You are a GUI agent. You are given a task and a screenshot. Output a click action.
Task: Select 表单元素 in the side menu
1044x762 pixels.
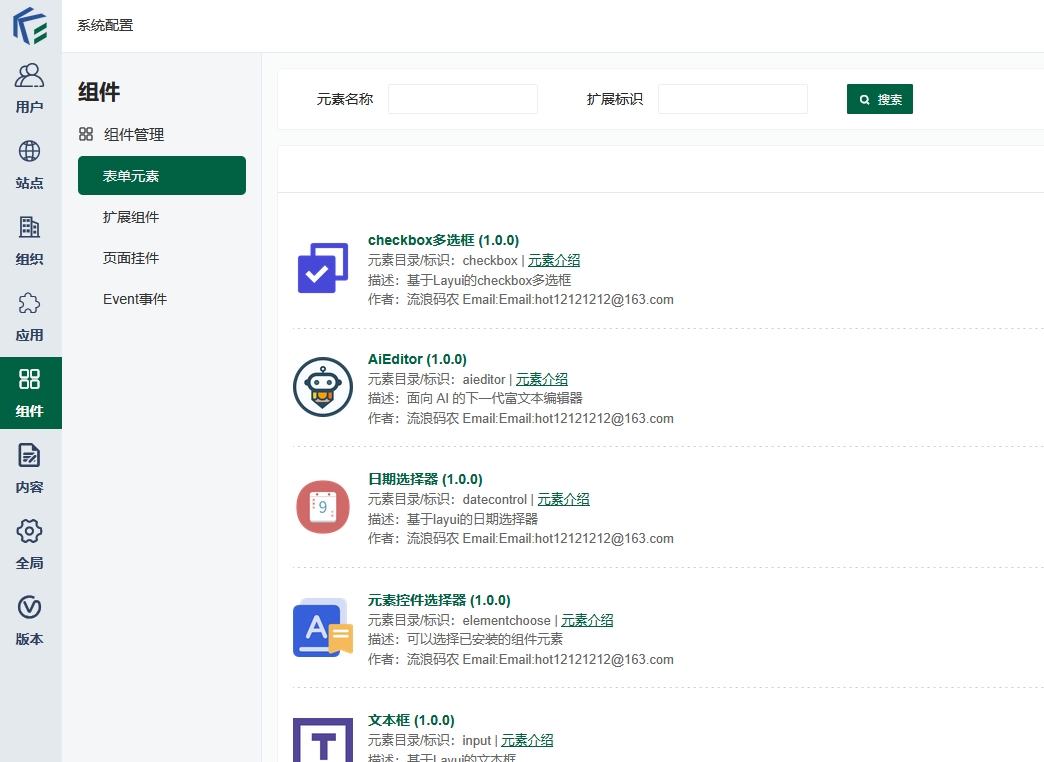[x=162, y=176]
